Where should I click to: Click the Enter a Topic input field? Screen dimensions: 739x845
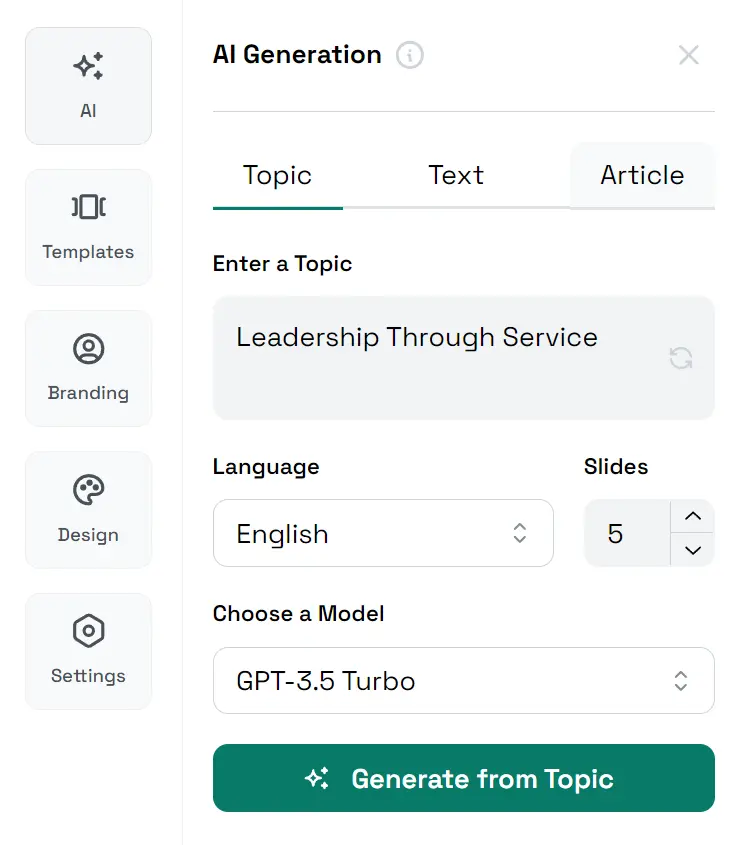(430, 358)
